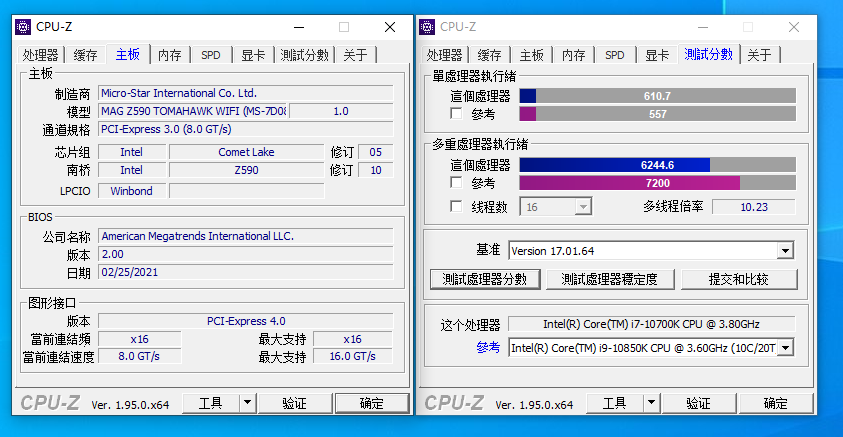Switch to 缓存 tab in right window

pos(490,55)
